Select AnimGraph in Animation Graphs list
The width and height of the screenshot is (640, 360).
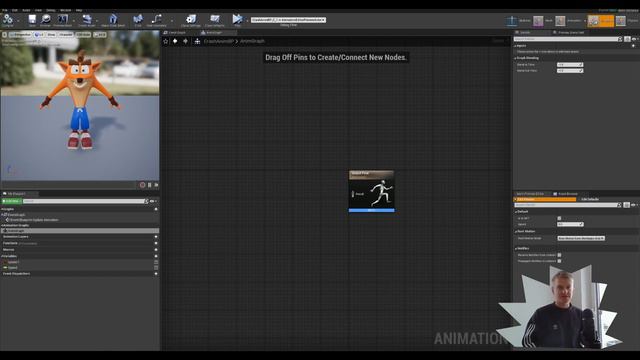(80, 231)
